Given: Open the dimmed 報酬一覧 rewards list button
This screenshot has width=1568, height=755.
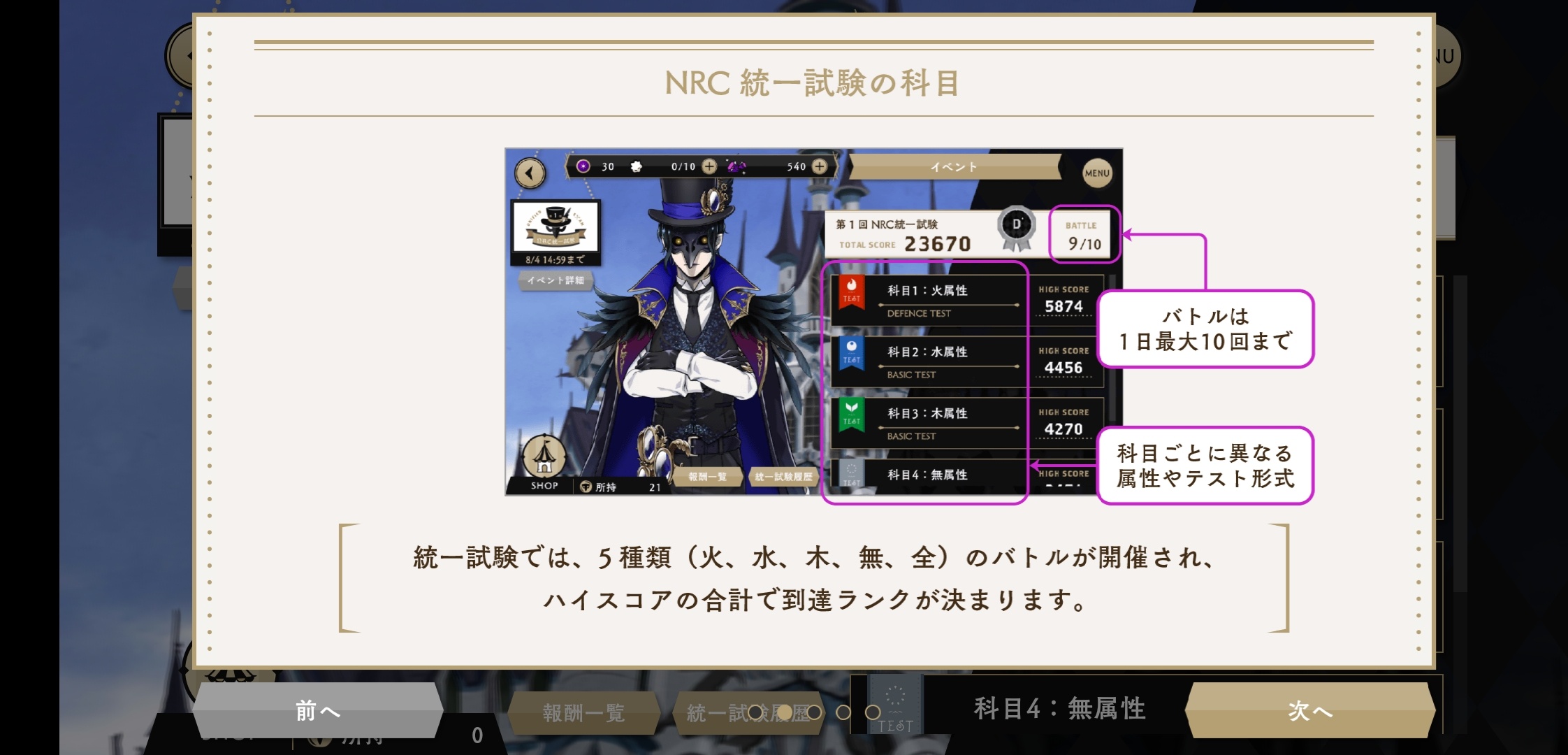Looking at the screenshot, I should pos(583,713).
